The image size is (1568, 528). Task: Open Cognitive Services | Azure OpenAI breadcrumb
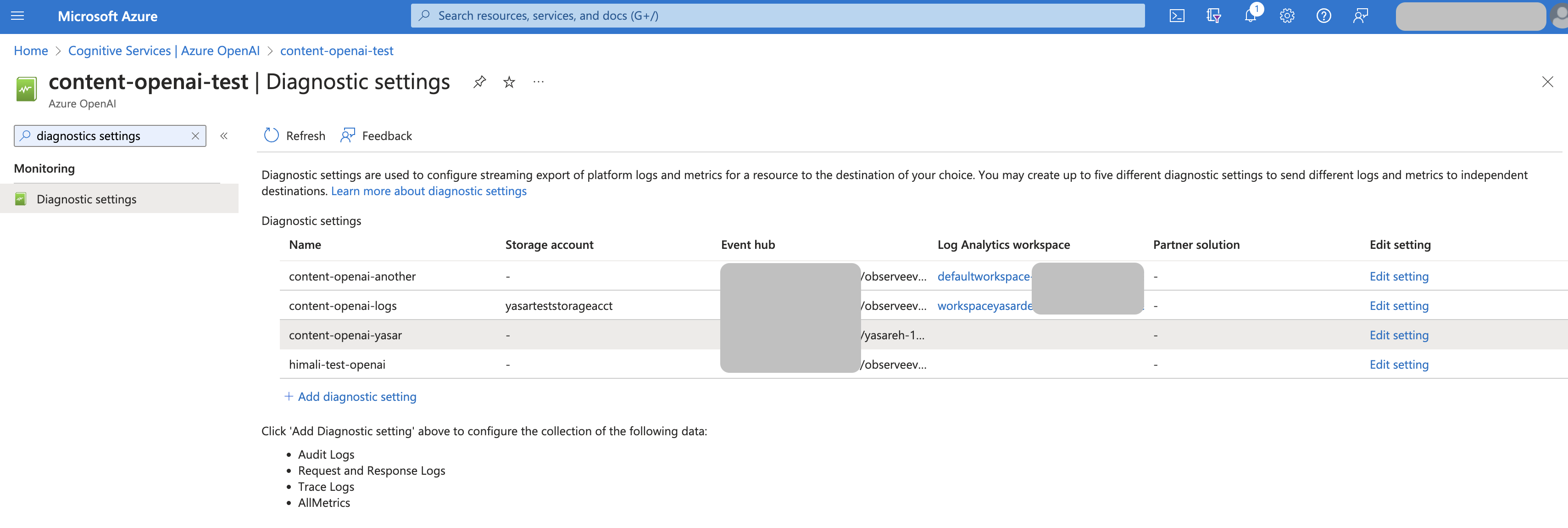pos(164,51)
